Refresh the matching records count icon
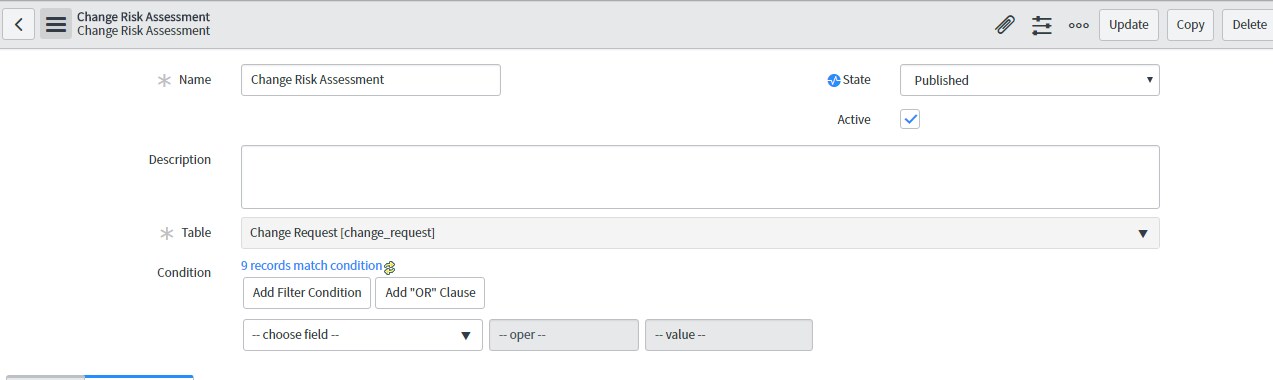 [x=390, y=267]
